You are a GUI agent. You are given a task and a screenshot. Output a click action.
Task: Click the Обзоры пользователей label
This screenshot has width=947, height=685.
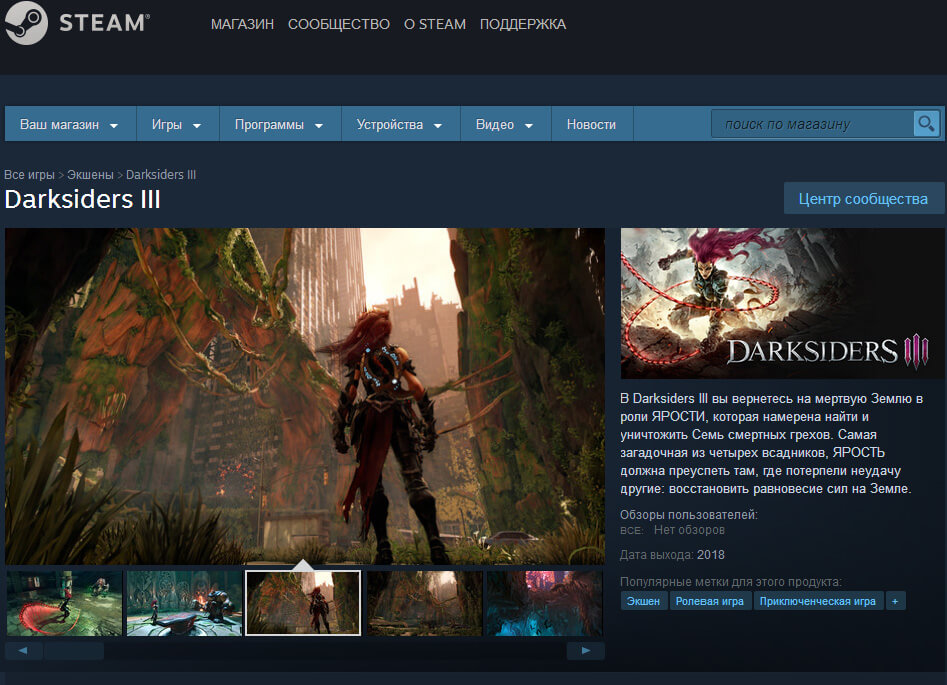pyautogui.click(x=689, y=515)
